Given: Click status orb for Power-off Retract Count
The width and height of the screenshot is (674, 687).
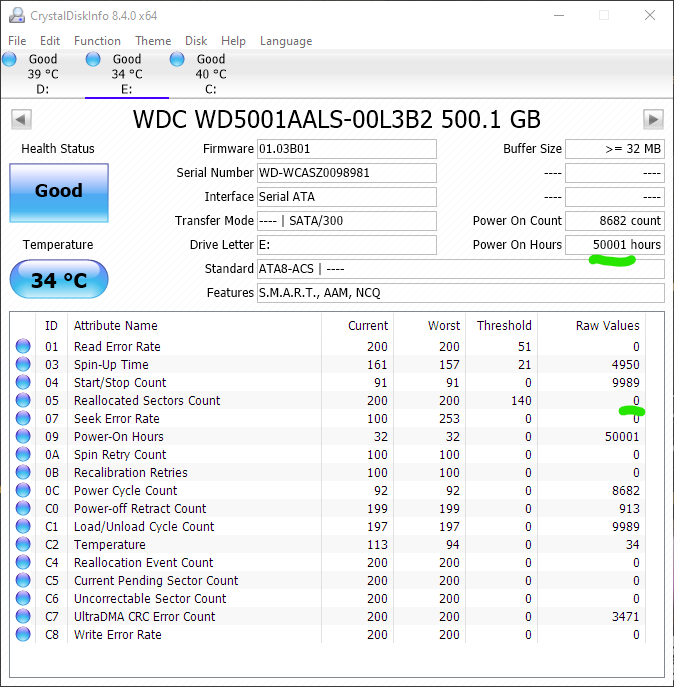Looking at the screenshot, I should pos(23,508).
